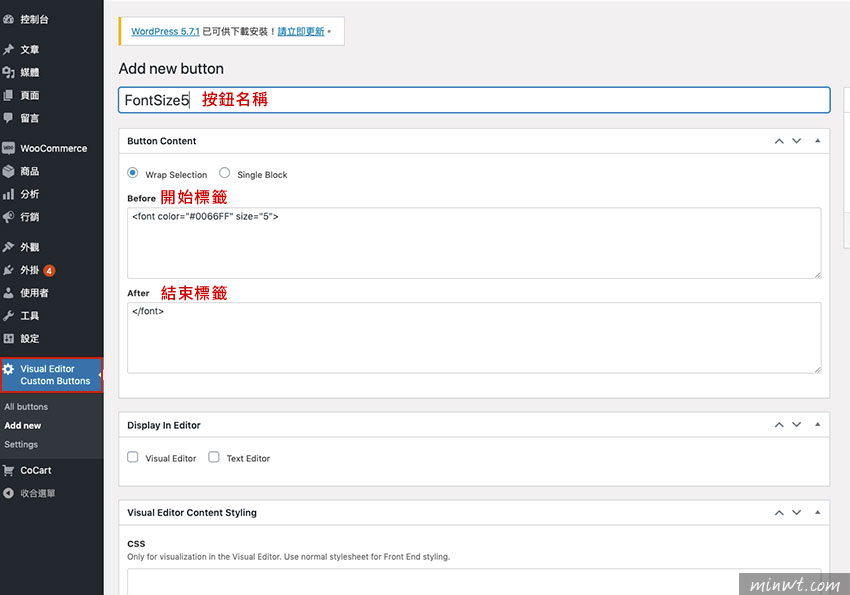Viewport: 850px width, 595px height.
Task: Click the 外掛 plugins plug icon
Action: point(8,270)
